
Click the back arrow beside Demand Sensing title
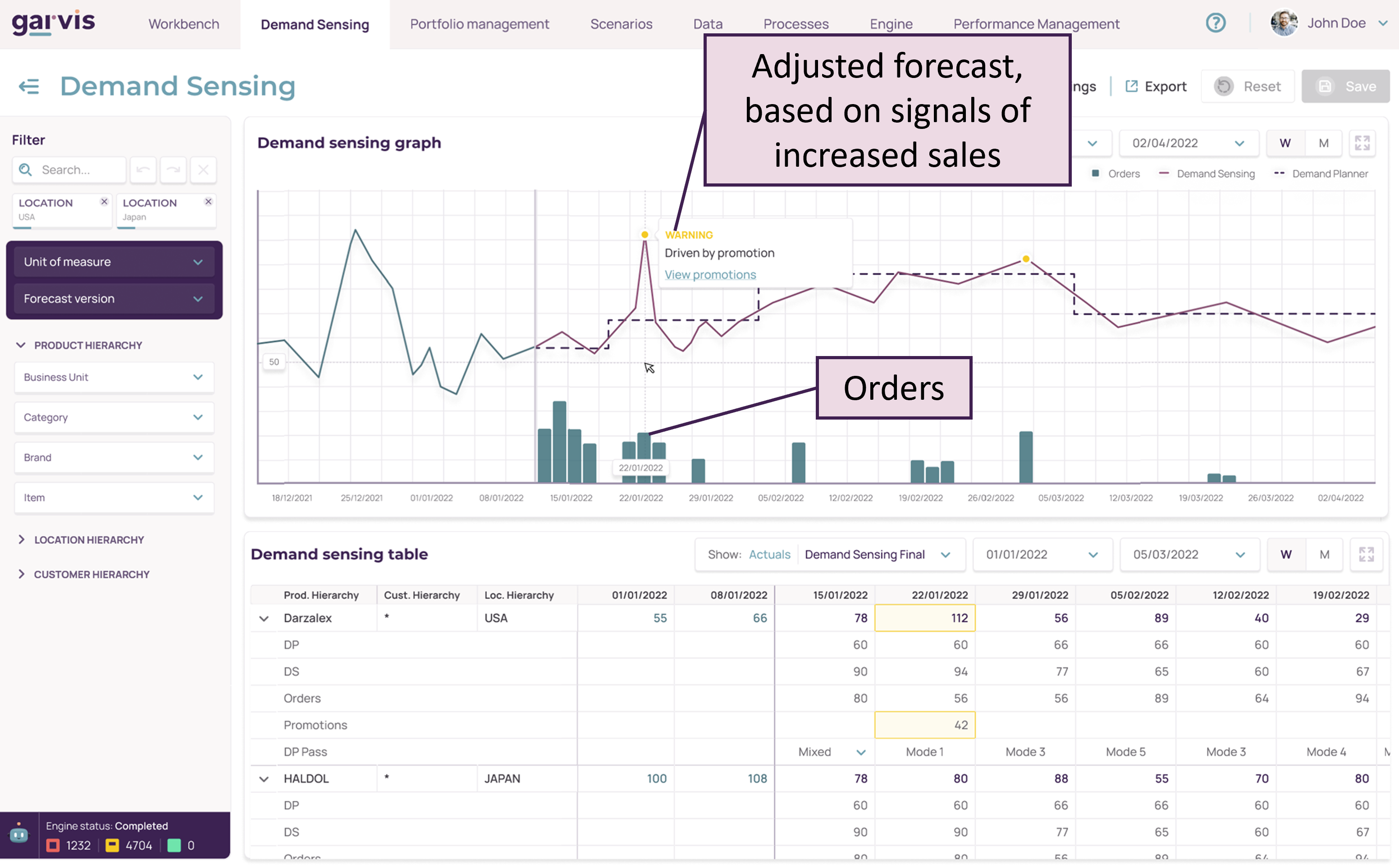pos(28,86)
